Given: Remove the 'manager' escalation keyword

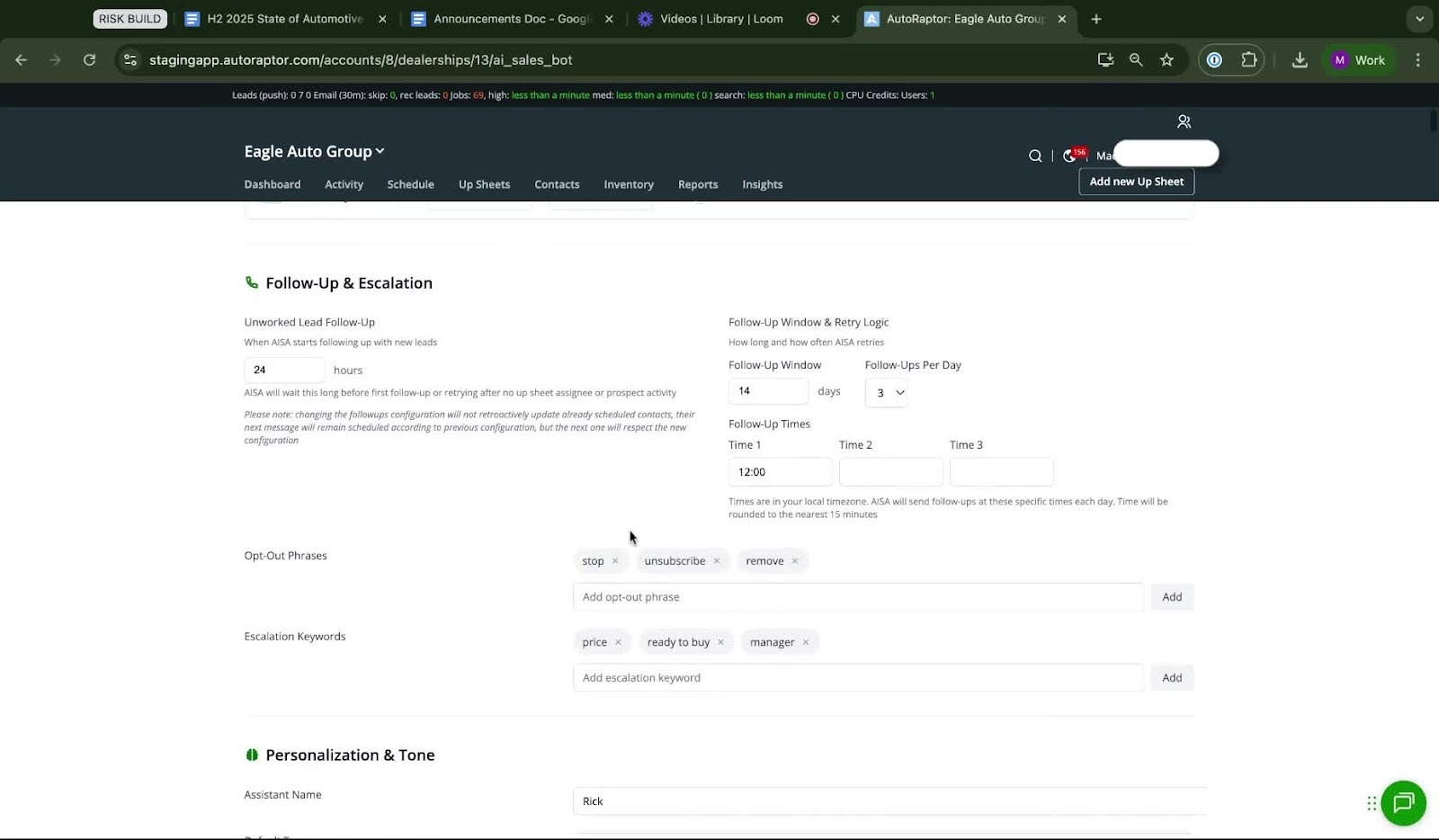Looking at the screenshot, I should [x=806, y=642].
